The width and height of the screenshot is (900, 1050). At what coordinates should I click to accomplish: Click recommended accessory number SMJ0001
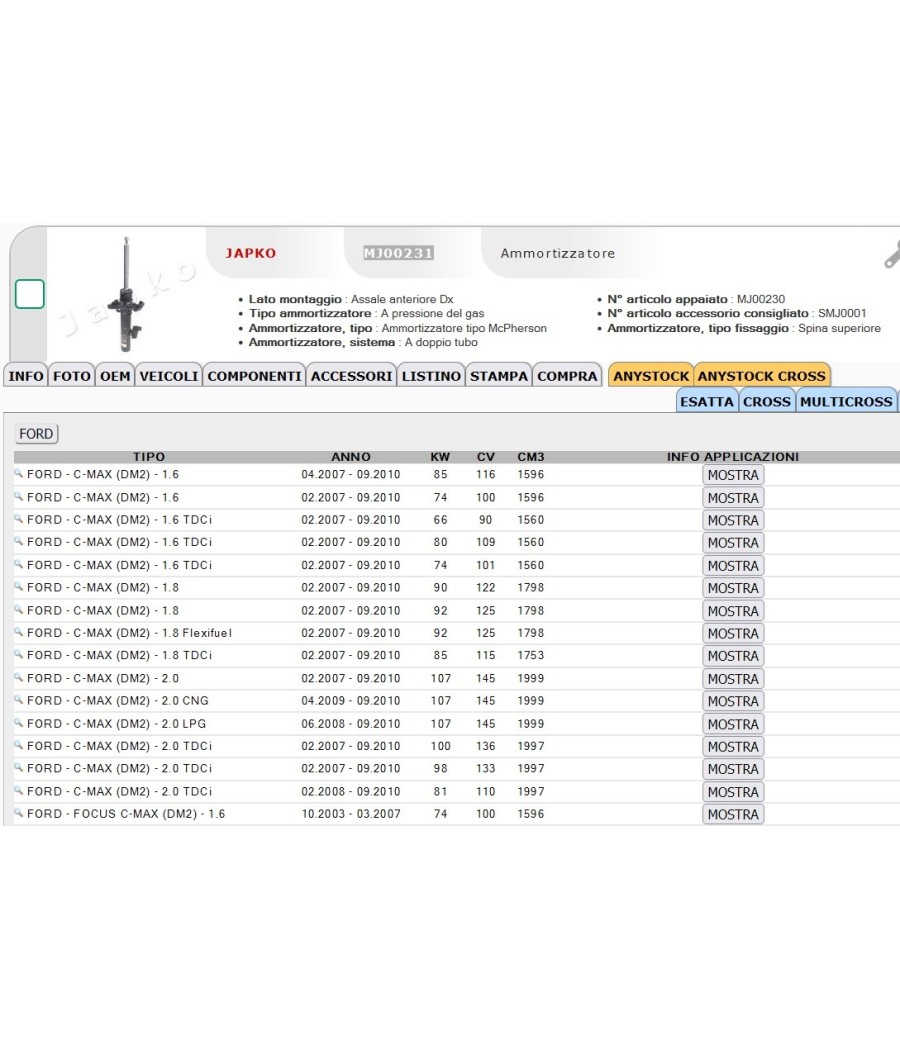tap(842, 313)
